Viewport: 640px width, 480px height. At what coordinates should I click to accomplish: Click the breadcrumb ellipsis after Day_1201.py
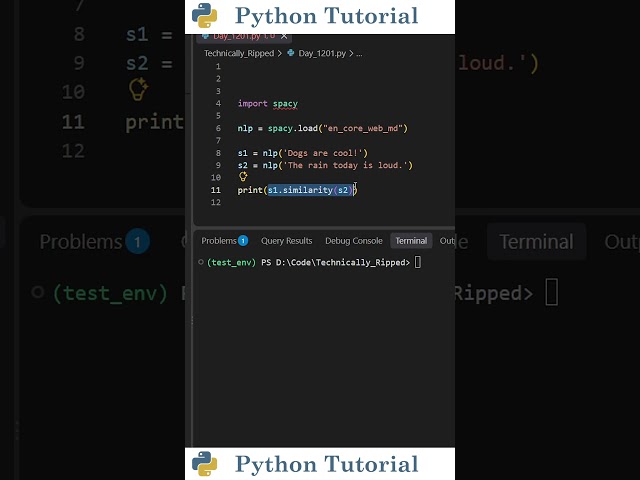click(x=359, y=53)
